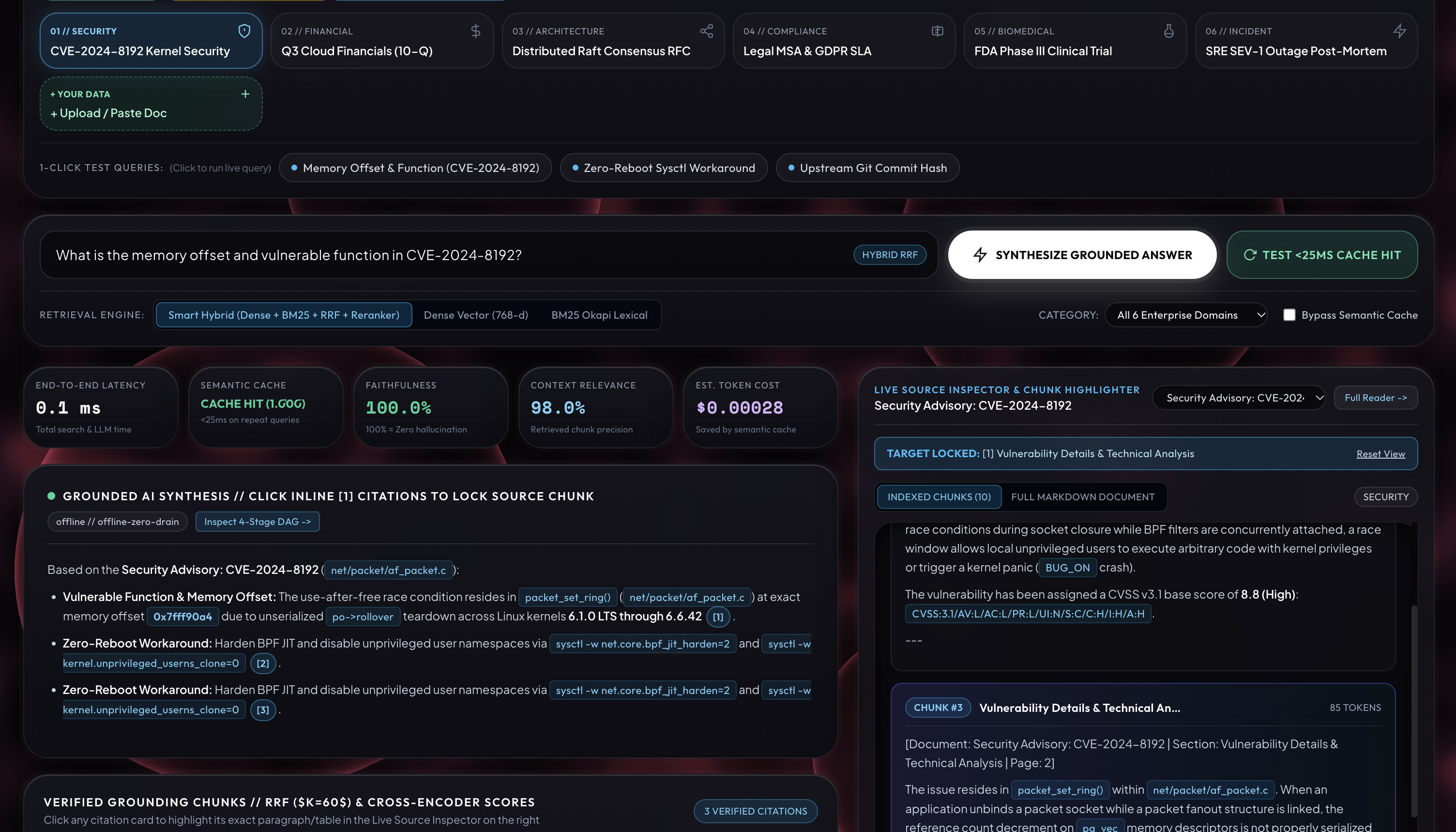
Task: Select the Indexed Chunks (10) tab
Action: point(939,496)
